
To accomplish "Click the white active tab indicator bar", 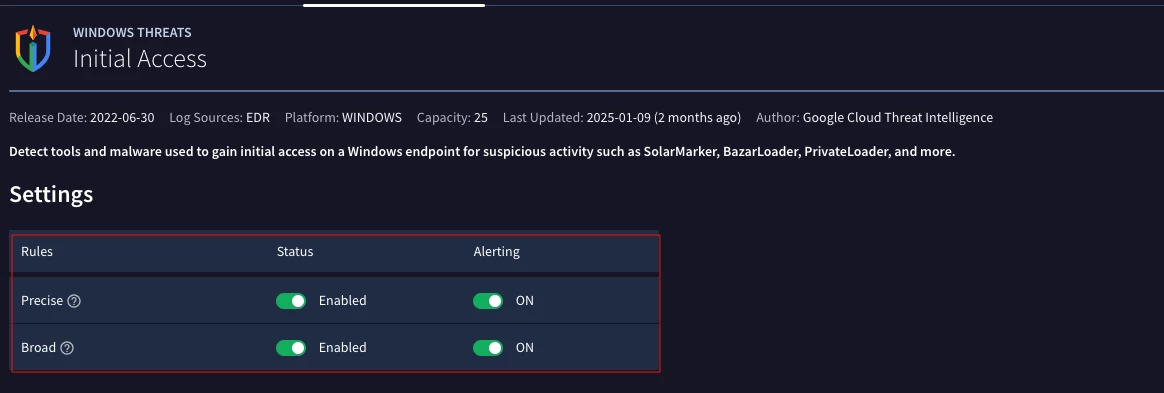I will [393, 4].
